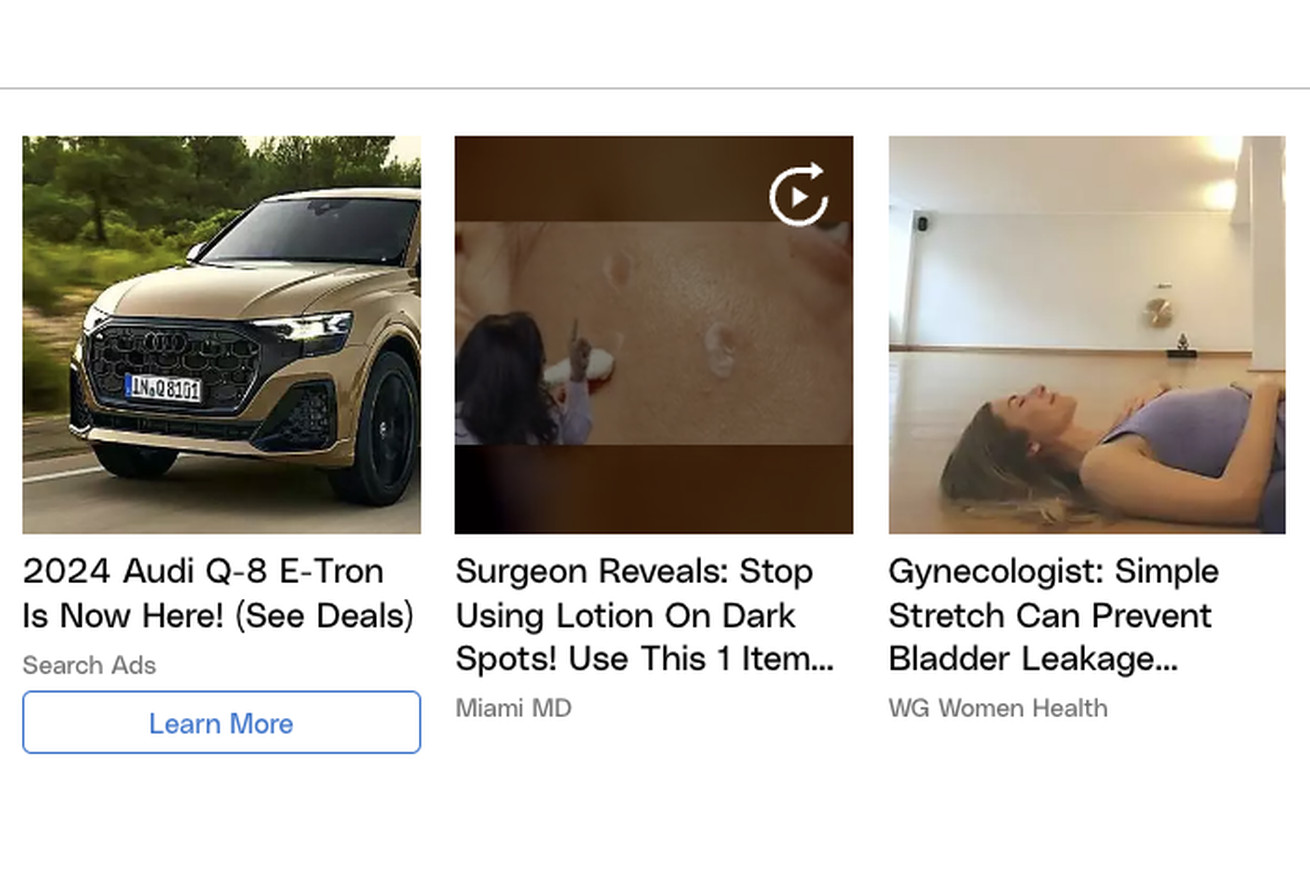This screenshot has width=1310, height=873.
Task: Click the Search Ads sponsor label
Action: [89, 665]
